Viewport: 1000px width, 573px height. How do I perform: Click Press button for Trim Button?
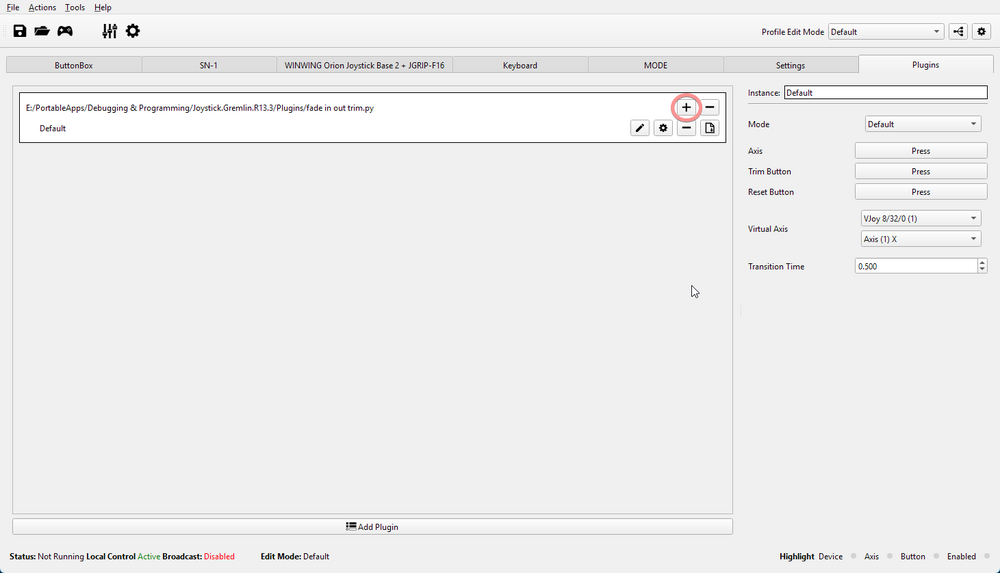coord(921,171)
